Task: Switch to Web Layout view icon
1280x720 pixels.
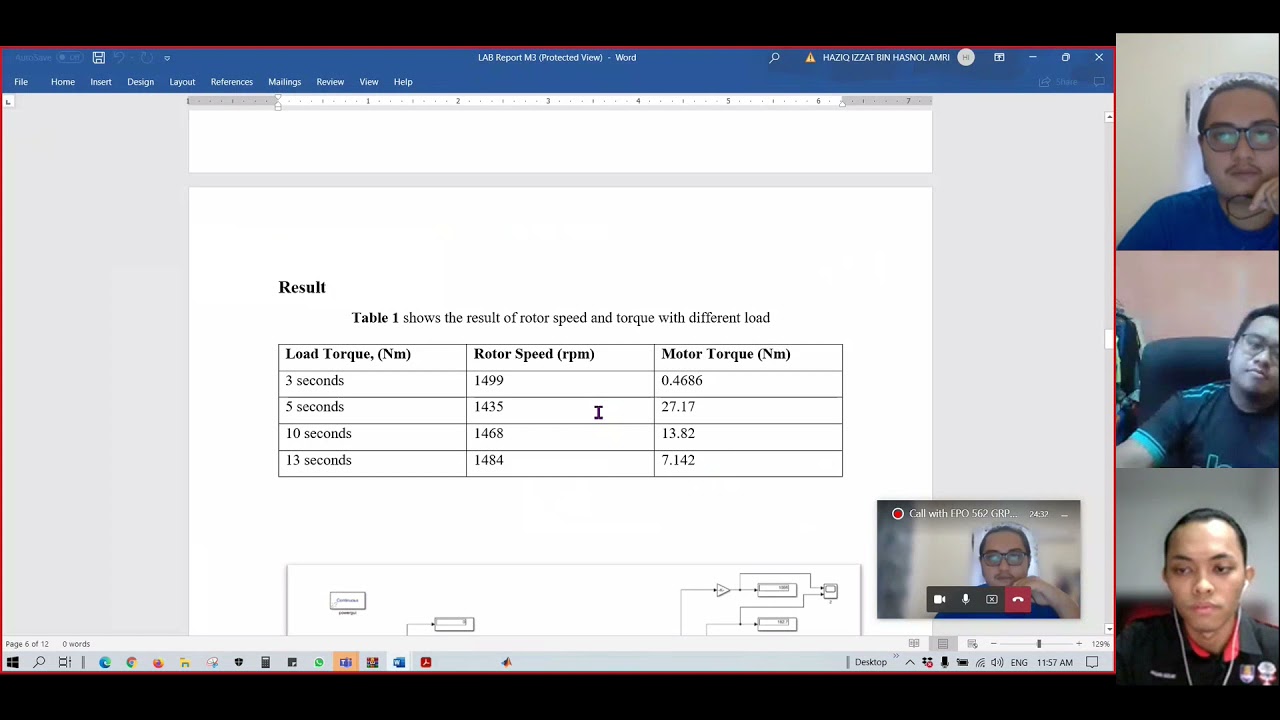Action: click(x=972, y=644)
